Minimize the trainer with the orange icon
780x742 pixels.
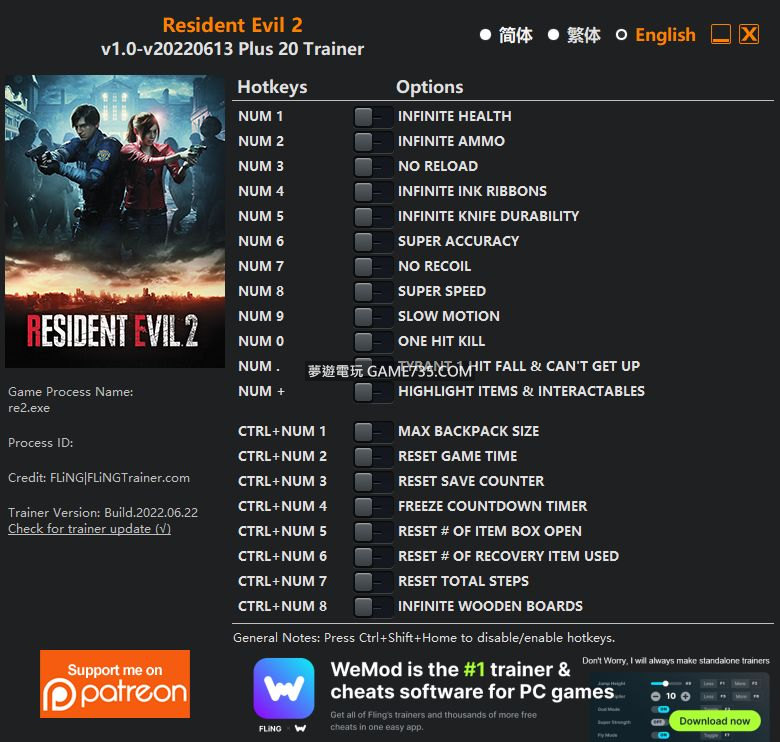(x=720, y=35)
